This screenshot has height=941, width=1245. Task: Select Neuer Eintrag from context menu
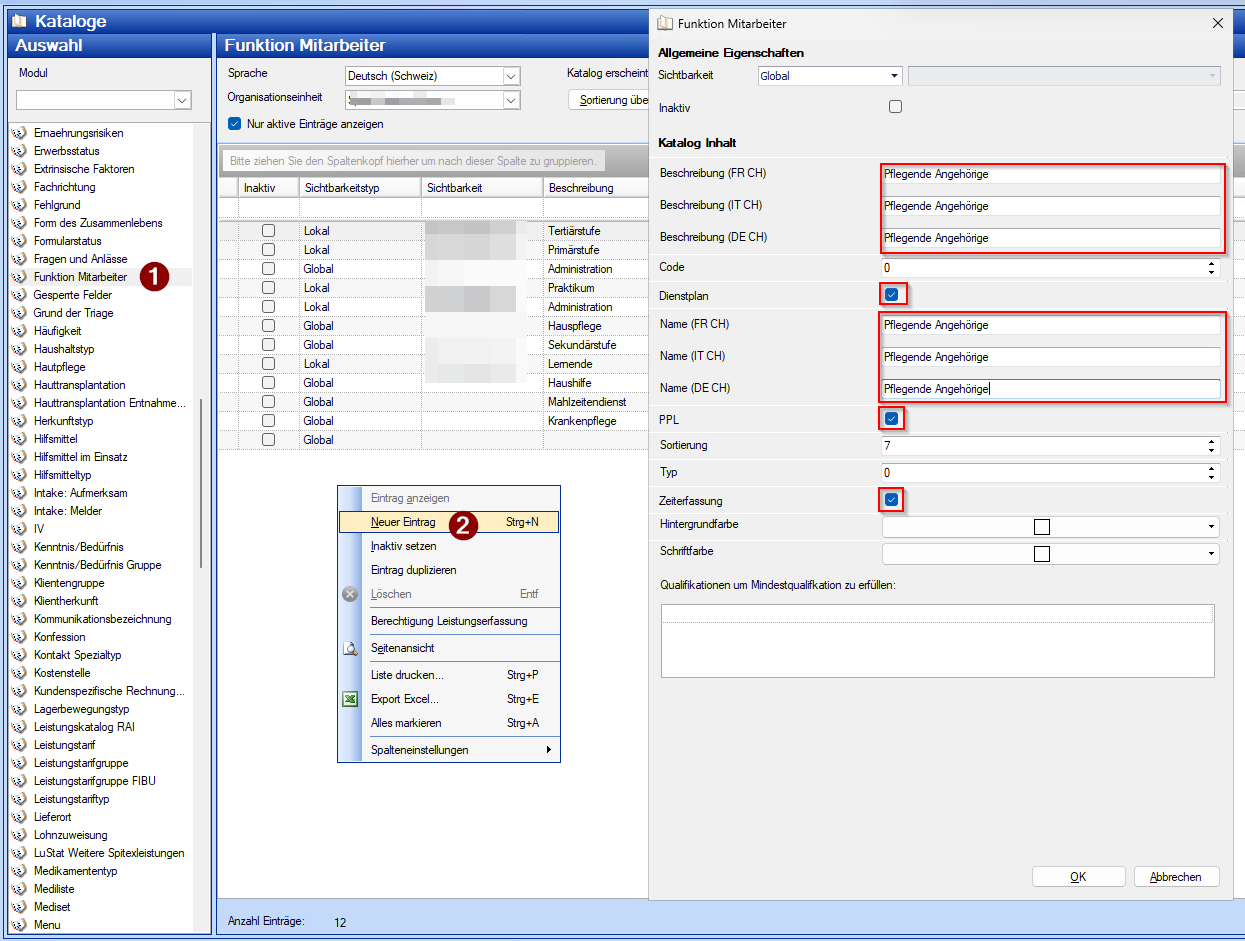[403, 522]
